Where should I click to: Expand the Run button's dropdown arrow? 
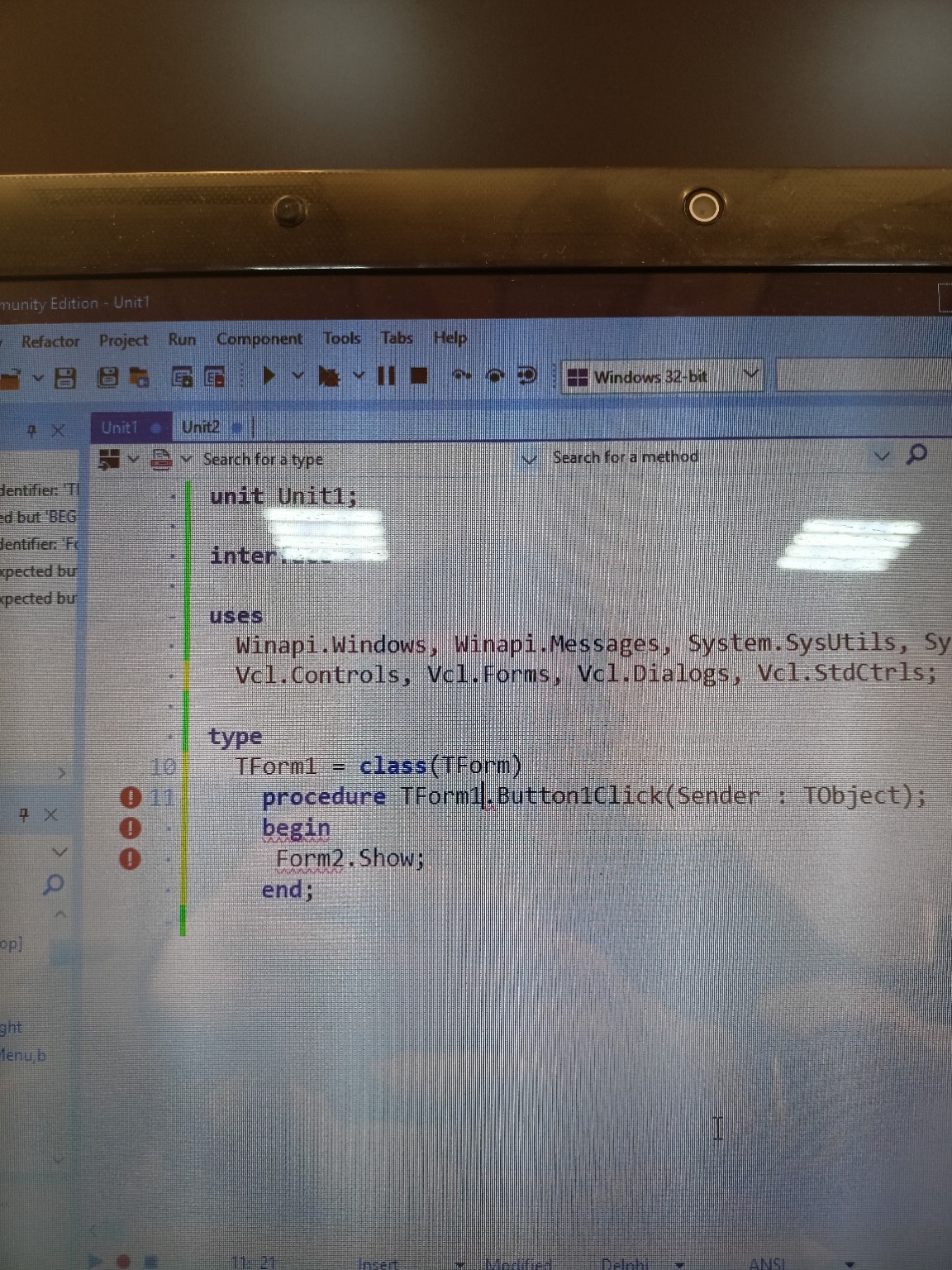pos(297,376)
